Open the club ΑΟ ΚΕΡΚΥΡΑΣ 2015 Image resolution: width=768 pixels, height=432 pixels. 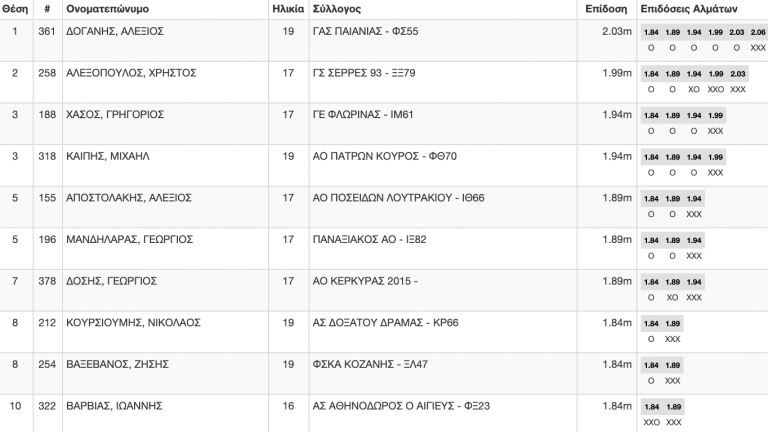[x=365, y=281]
